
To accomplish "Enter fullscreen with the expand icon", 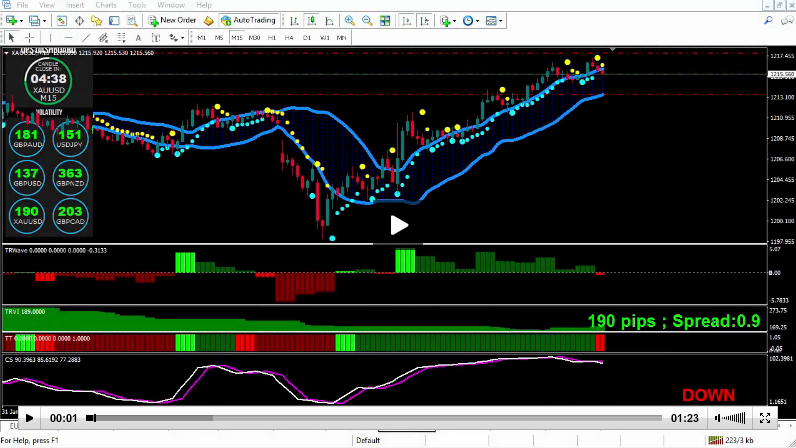I will coord(765,418).
